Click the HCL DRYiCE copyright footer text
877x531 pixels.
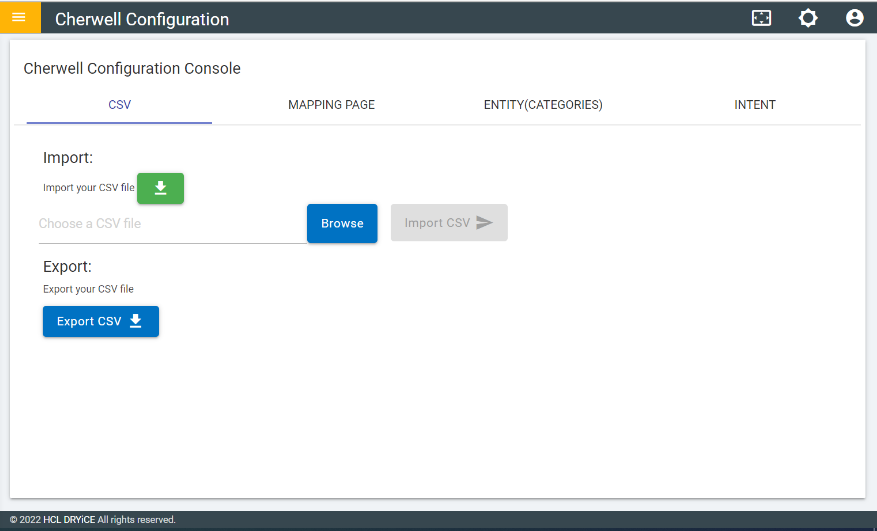click(93, 520)
